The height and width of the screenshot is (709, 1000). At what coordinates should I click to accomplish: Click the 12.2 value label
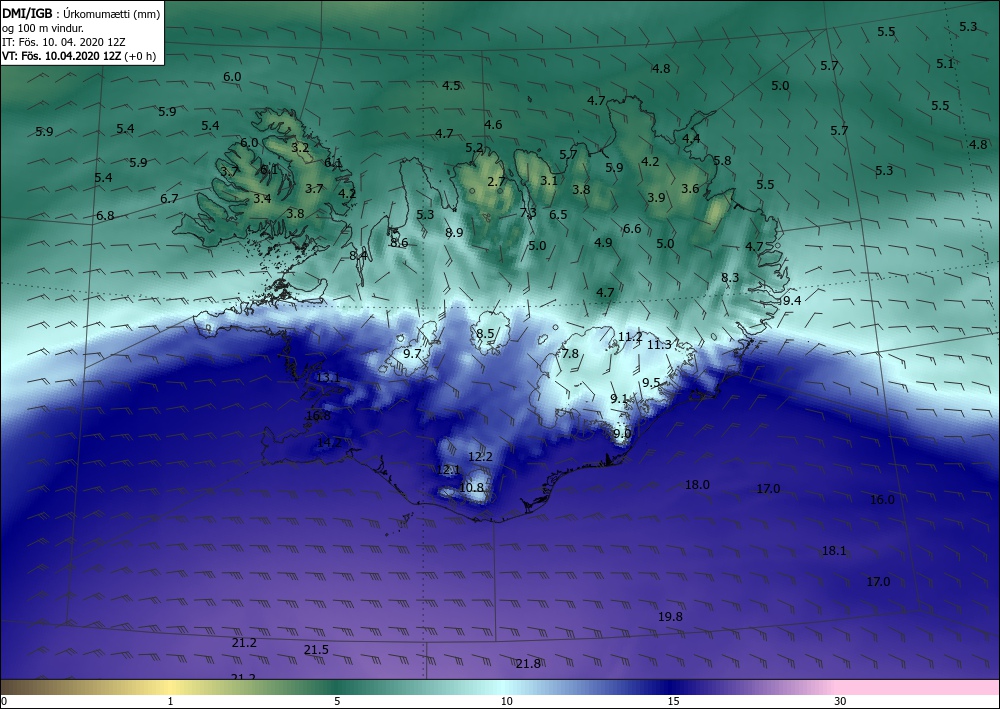[x=480, y=457]
